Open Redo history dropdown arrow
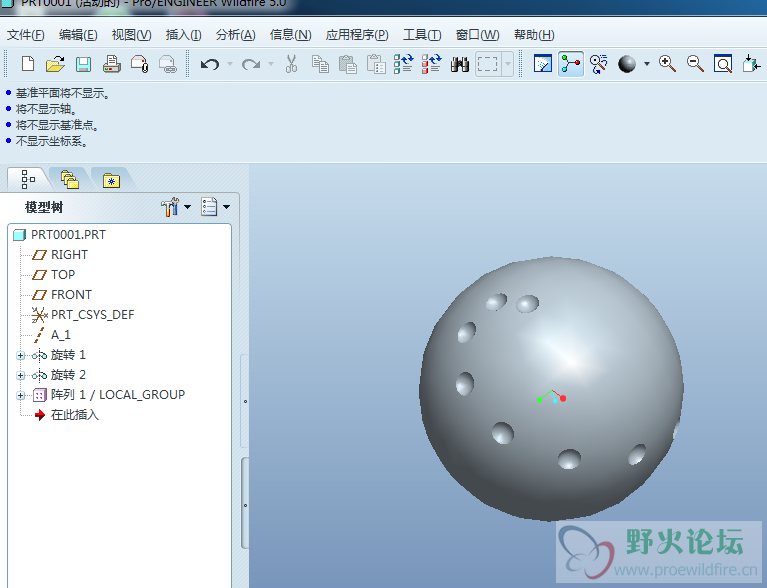767x588 pixels. coord(271,64)
